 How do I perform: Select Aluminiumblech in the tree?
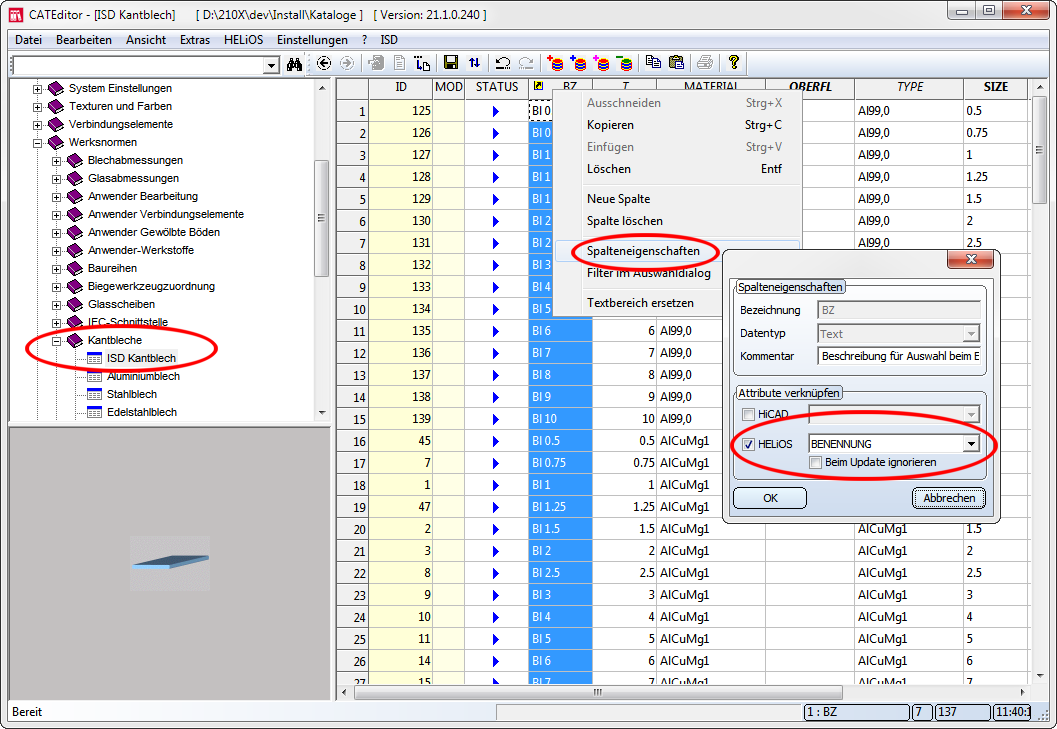[143, 376]
